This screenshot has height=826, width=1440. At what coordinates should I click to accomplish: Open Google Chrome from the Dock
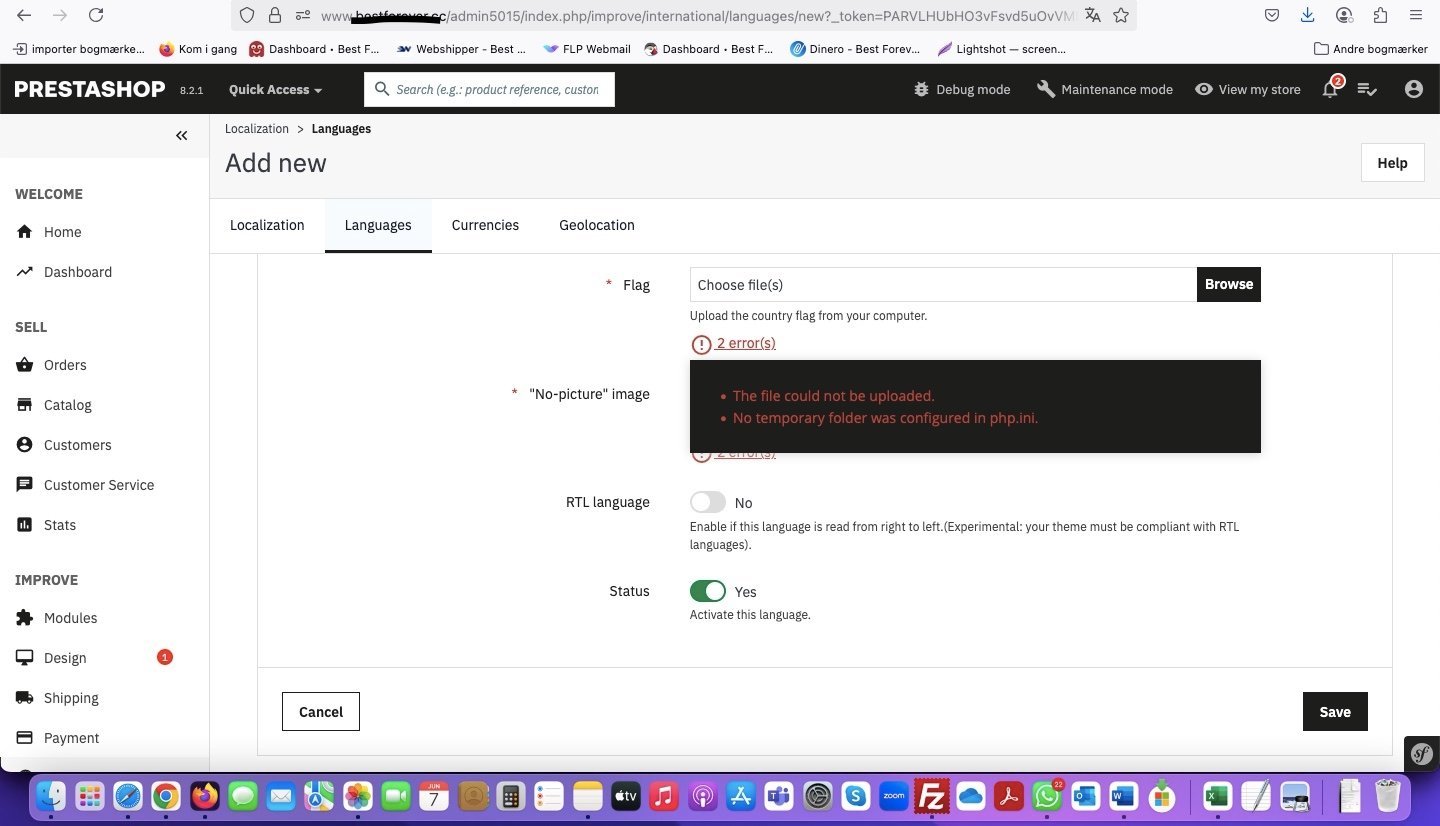coord(166,796)
